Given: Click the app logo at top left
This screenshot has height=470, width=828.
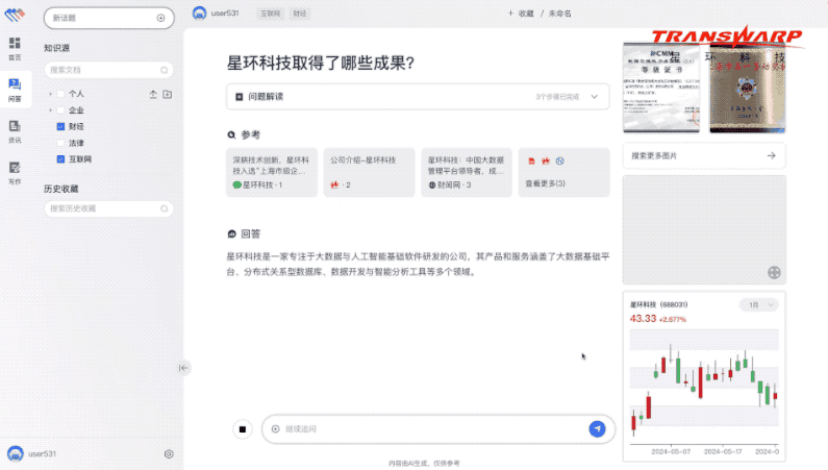Looking at the screenshot, I should (15, 14).
